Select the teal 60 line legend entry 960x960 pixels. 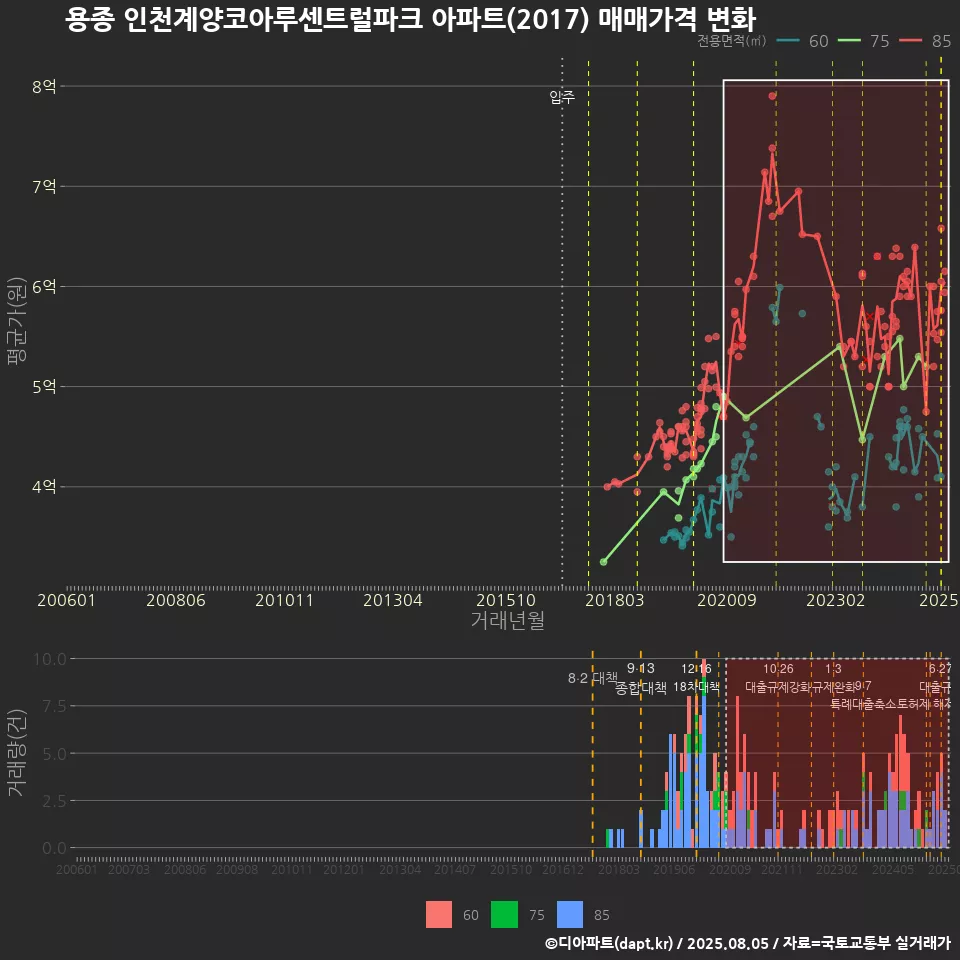(802, 41)
